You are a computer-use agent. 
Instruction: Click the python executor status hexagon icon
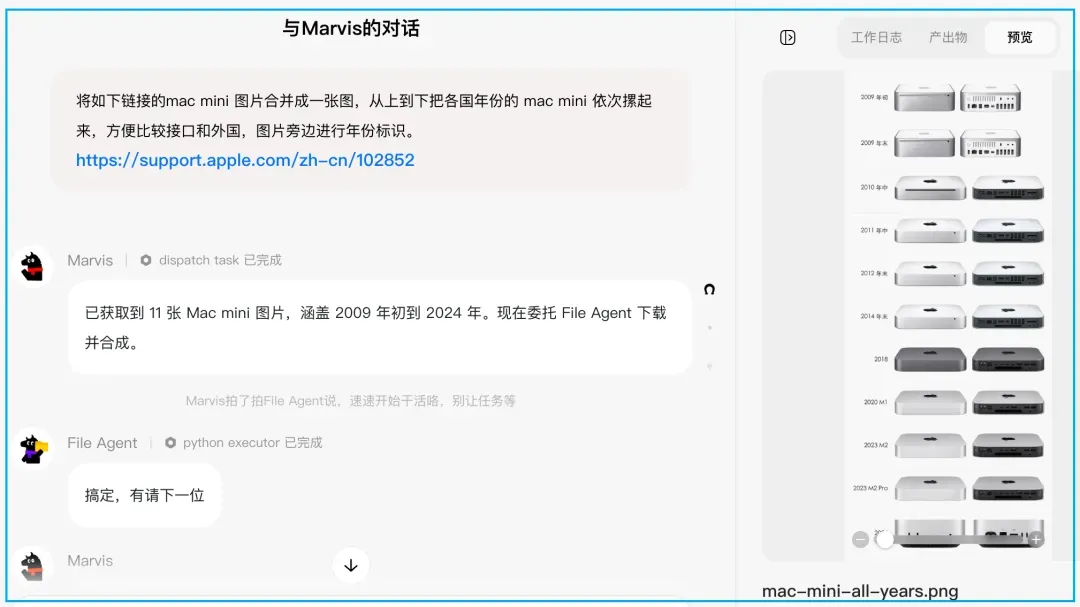170,443
